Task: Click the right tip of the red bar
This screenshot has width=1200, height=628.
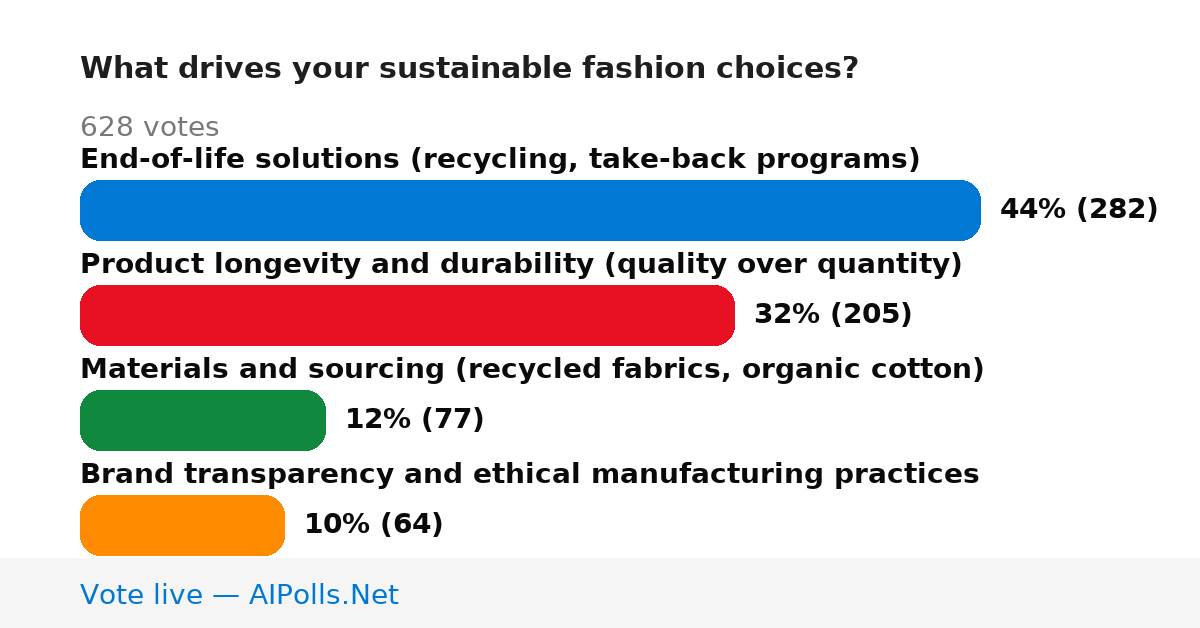Action: click(x=724, y=315)
